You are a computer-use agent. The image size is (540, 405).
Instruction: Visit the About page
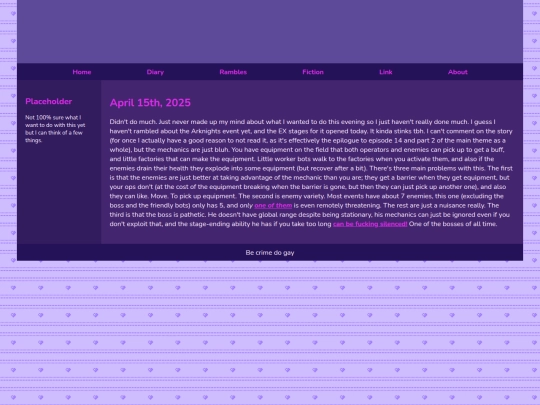point(458,72)
